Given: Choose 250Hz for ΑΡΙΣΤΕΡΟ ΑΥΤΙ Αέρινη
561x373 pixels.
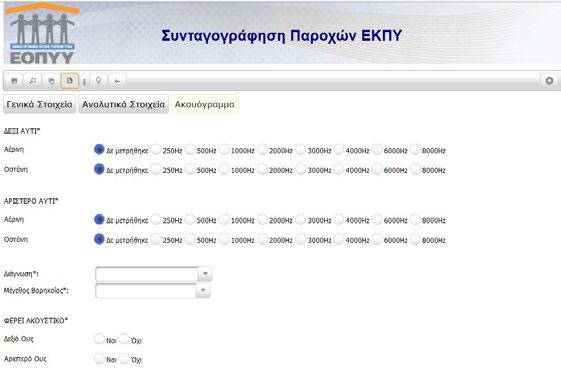Looking at the screenshot, I should click(156, 219).
